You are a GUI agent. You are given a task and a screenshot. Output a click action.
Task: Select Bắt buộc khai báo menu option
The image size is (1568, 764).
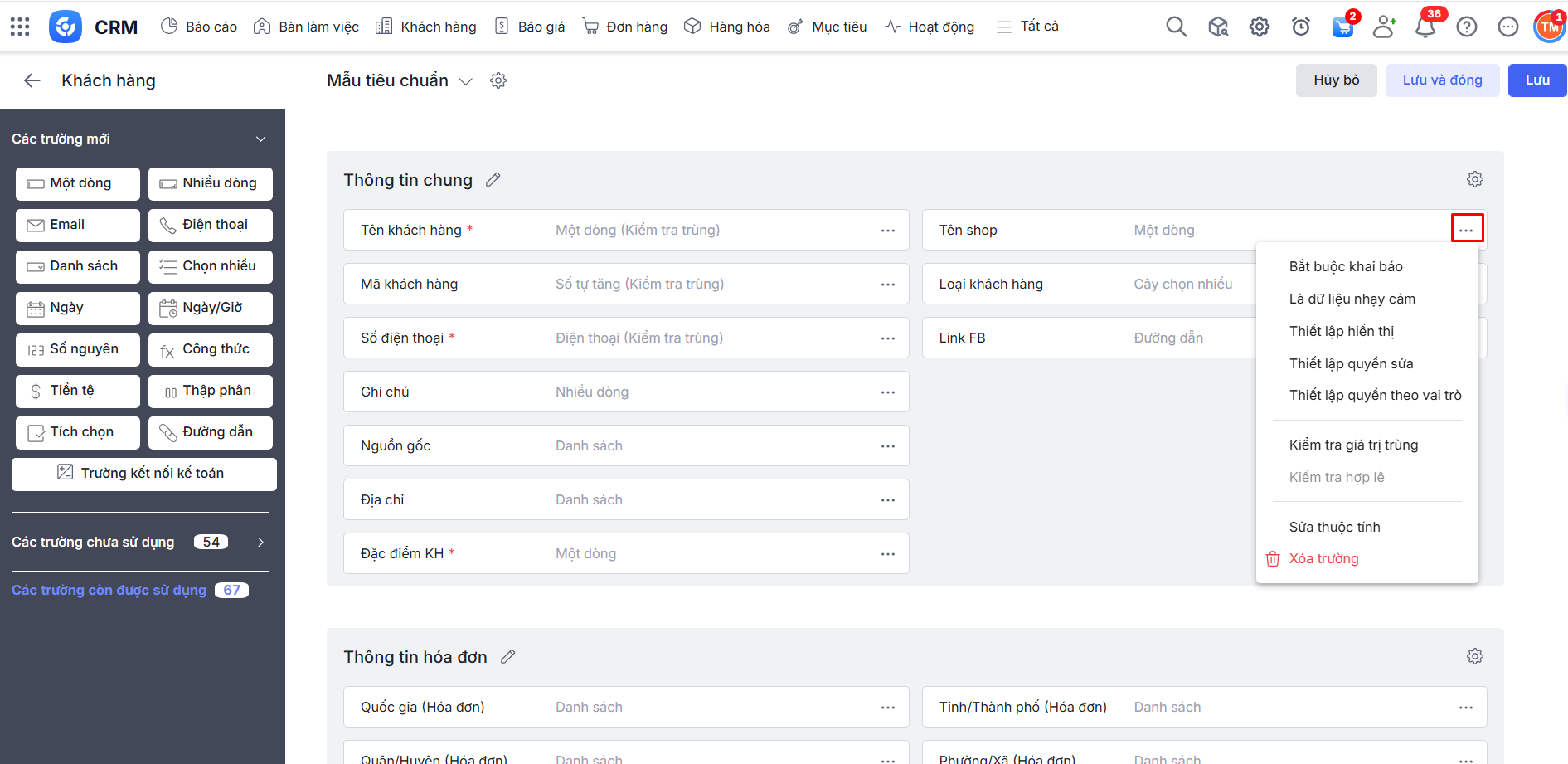[x=1345, y=266]
